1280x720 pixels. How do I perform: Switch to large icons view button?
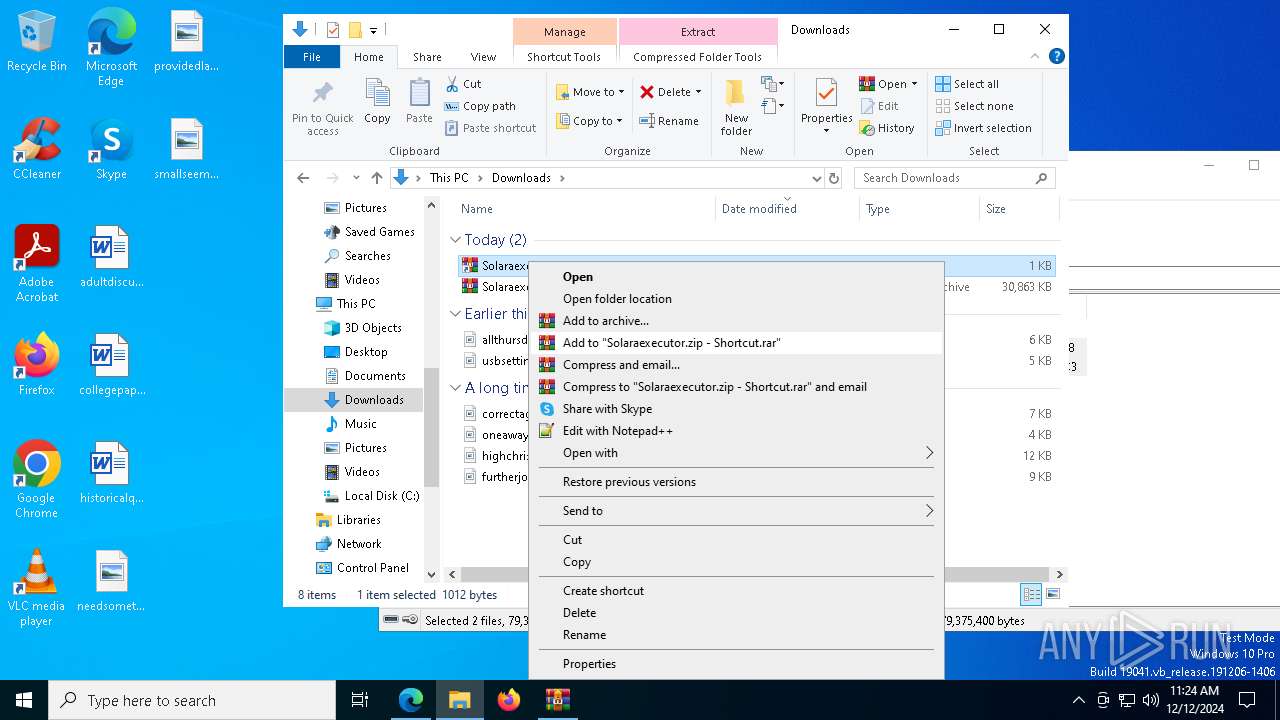coord(1051,594)
